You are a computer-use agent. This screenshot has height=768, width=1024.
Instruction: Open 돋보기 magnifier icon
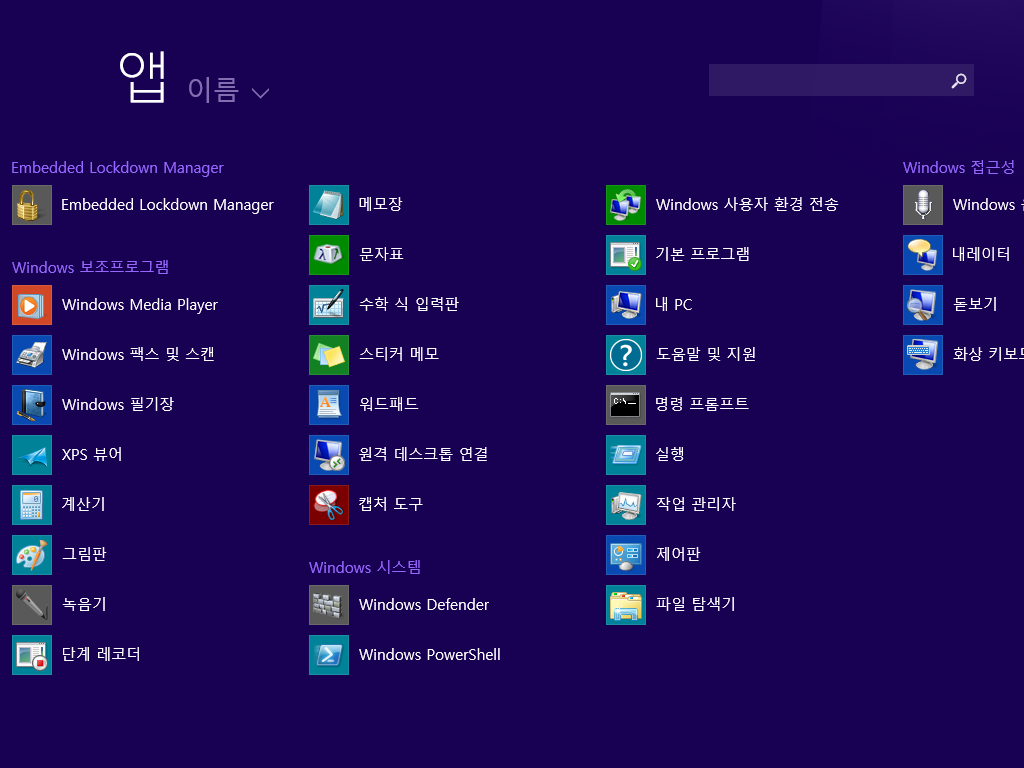[x=923, y=305]
